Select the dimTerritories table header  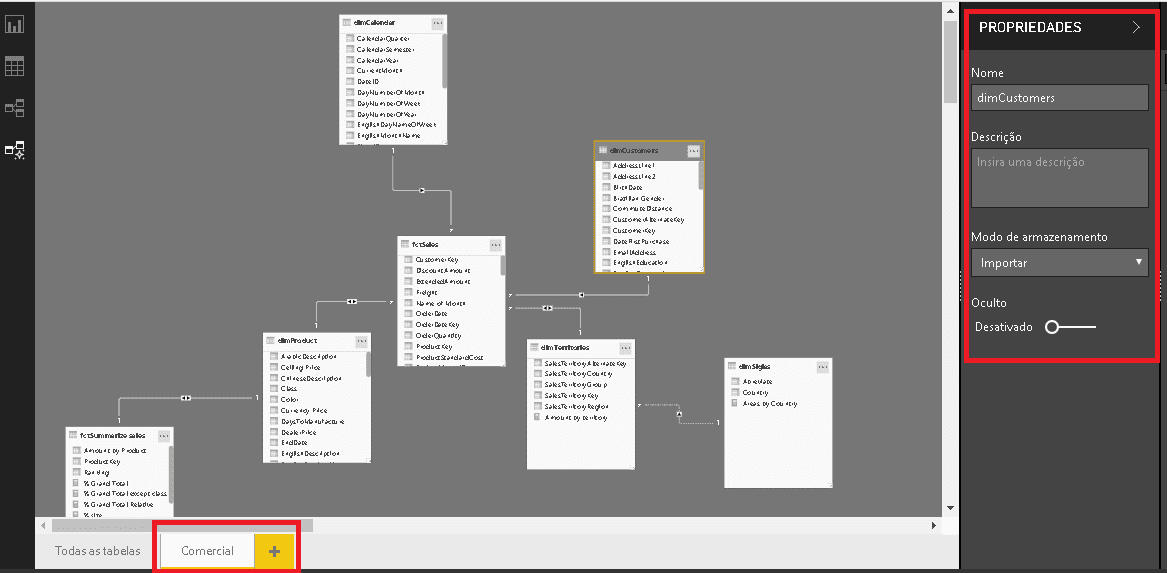coord(581,347)
